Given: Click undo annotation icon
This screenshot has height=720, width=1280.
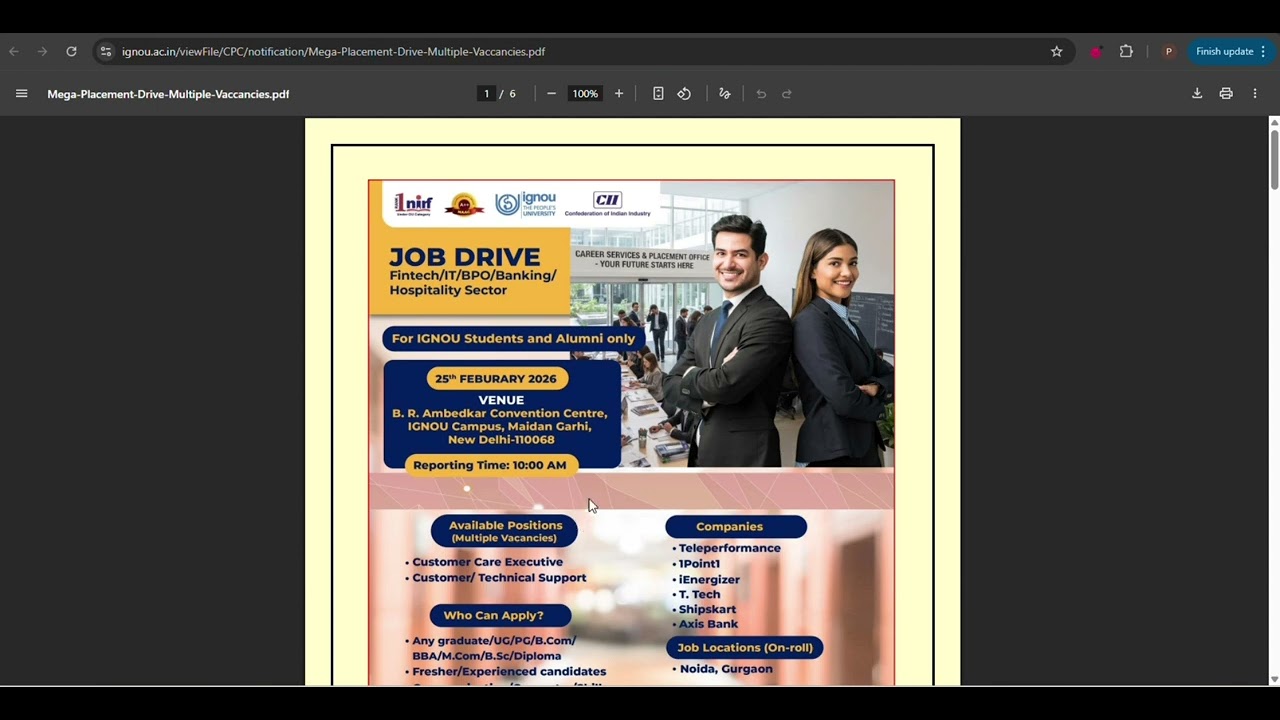Looking at the screenshot, I should [x=761, y=94].
